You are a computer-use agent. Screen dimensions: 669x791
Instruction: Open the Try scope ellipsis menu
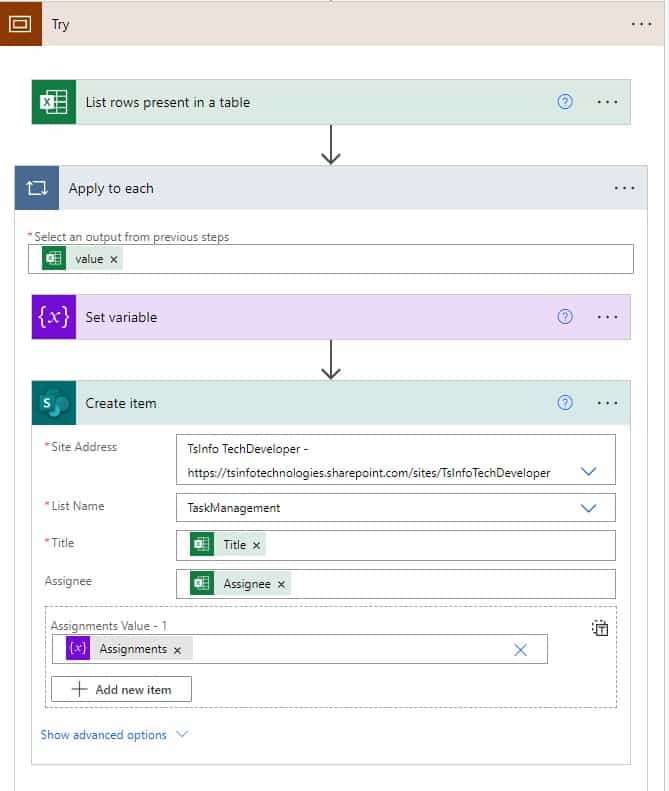point(641,24)
